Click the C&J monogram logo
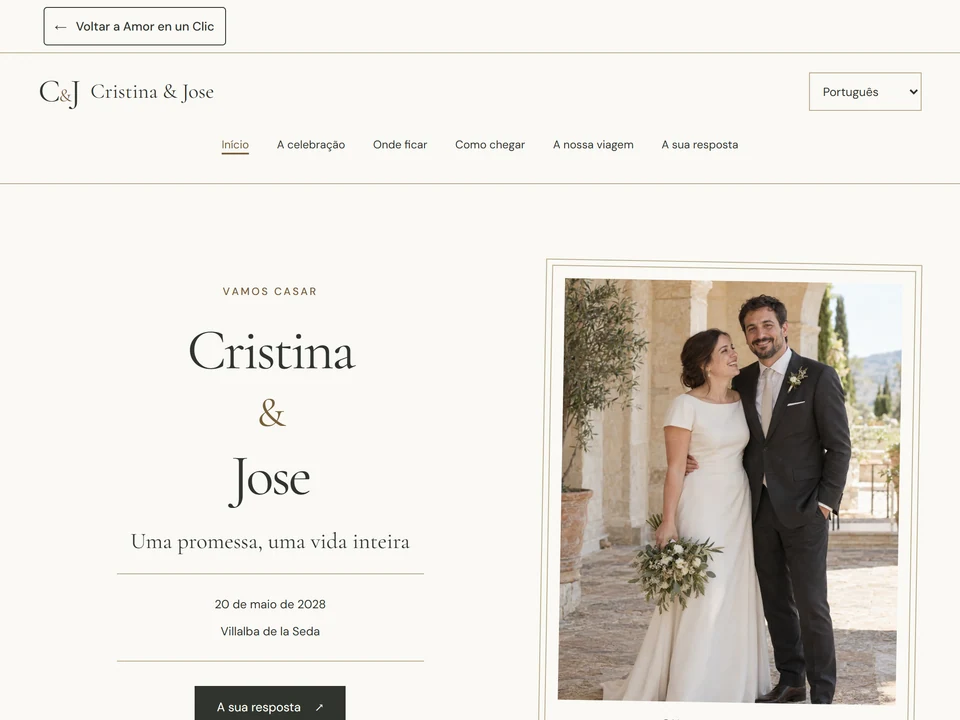Image resolution: width=960 pixels, height=720 pixels. pyautogui.click(x=59, y=93)
